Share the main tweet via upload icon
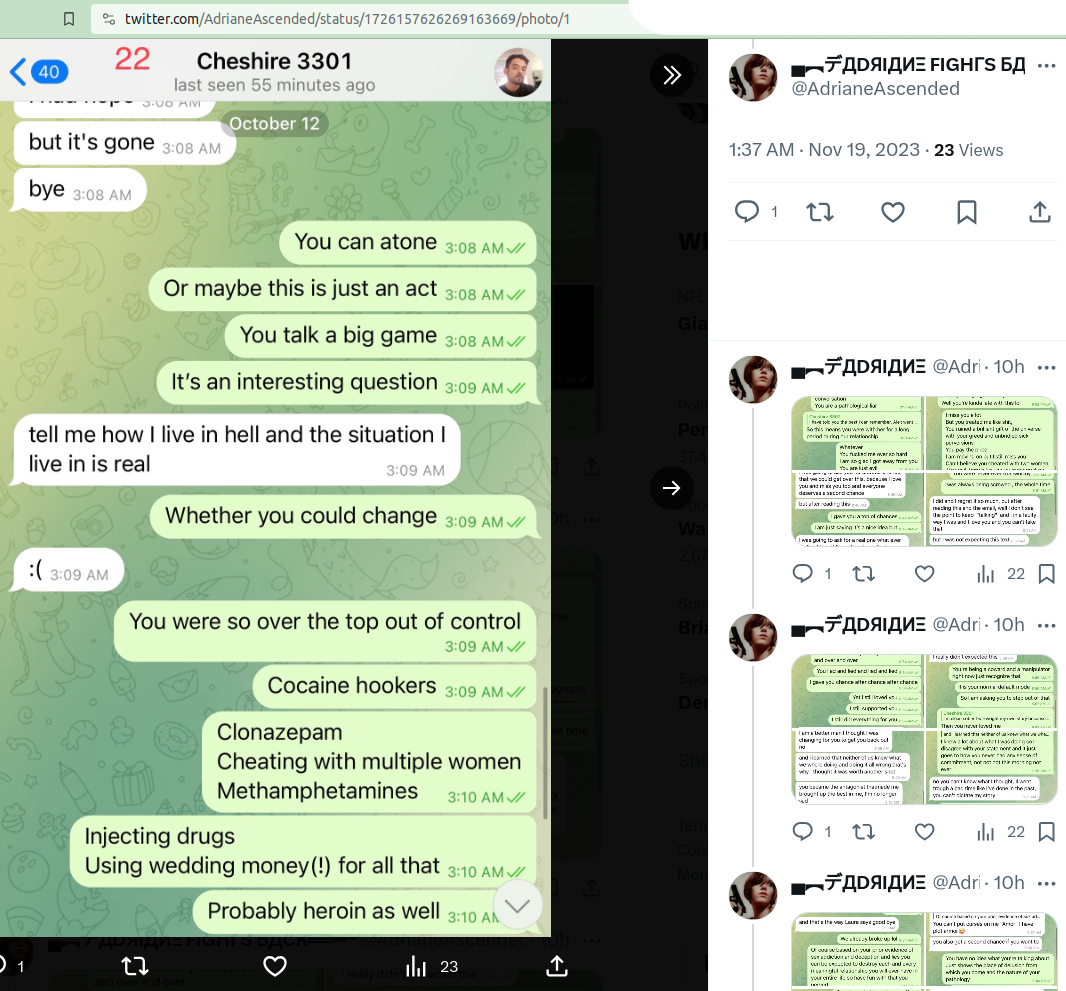Viewport: 1066px width, 991px height. (x=1039, y=212)
